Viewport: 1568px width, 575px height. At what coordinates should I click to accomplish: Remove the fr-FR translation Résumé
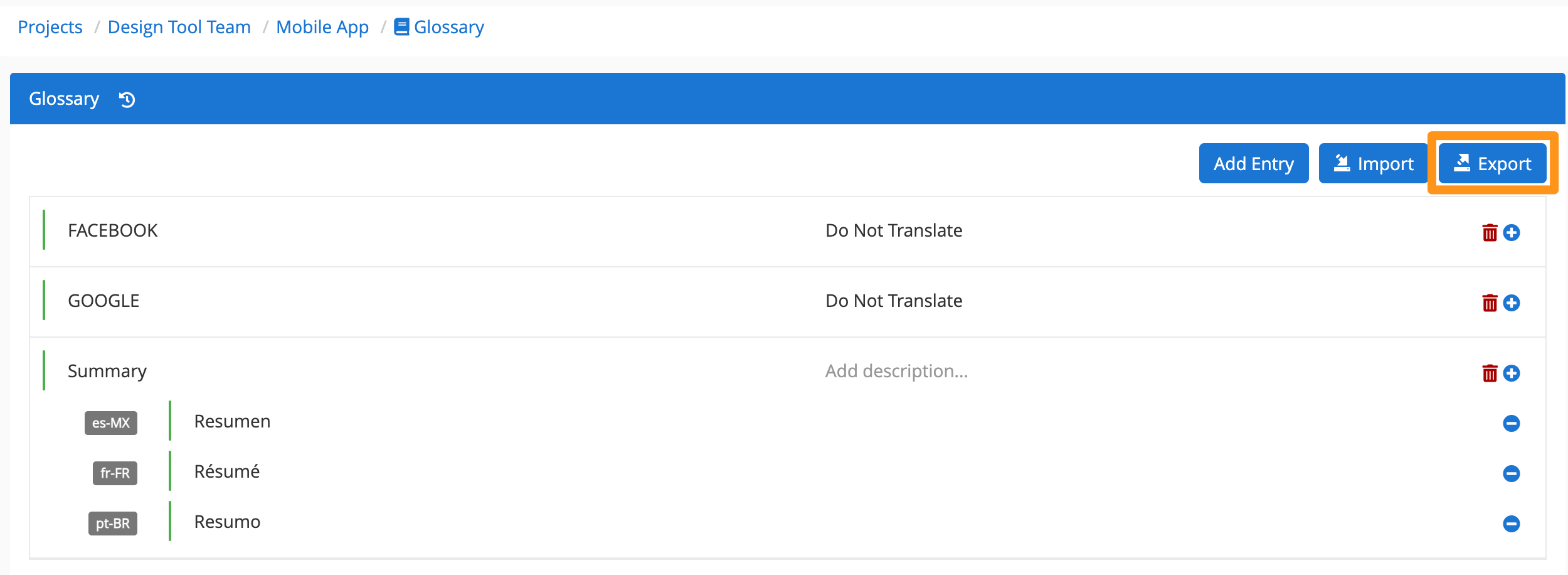tap(1511, 474)
